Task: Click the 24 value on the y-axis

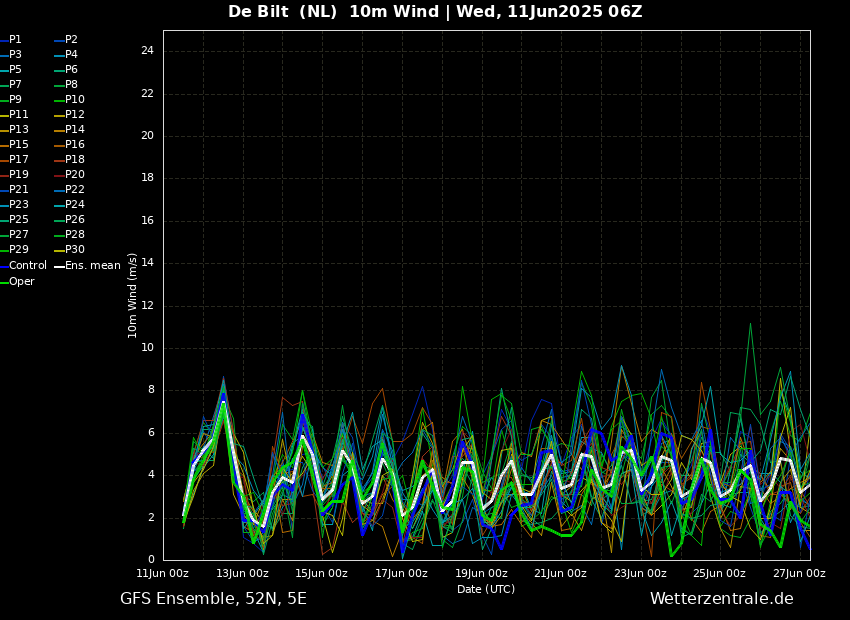Action: pyautogui.click(x=147, y=51)
